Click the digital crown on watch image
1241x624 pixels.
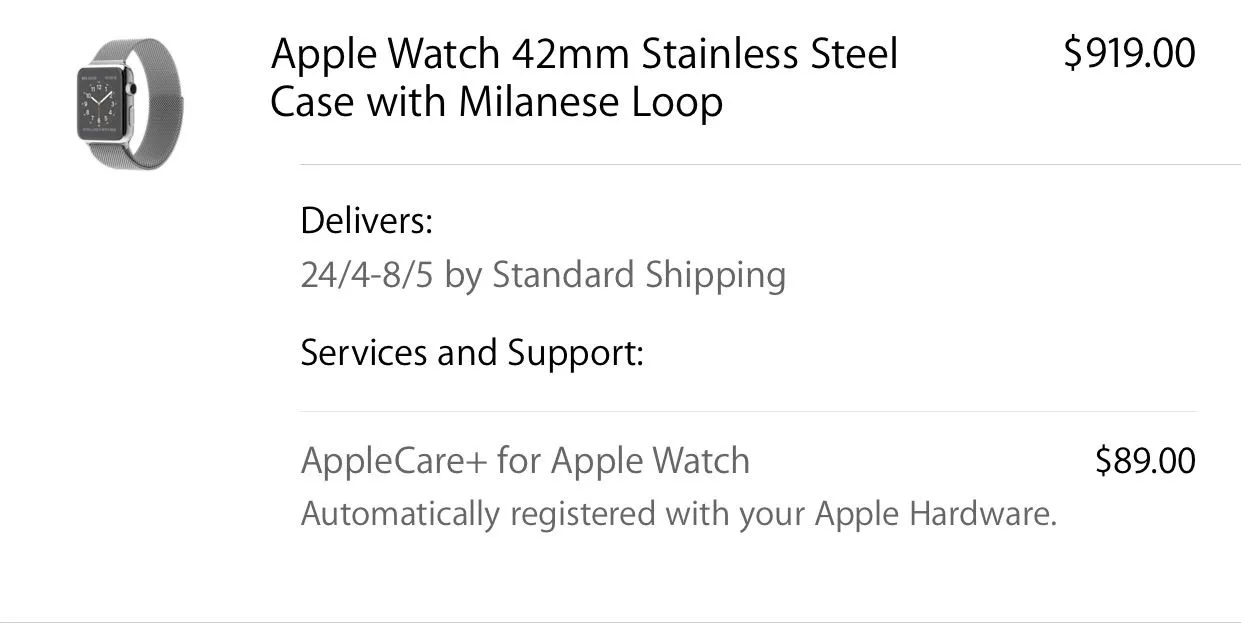click(x=131, y=89)
